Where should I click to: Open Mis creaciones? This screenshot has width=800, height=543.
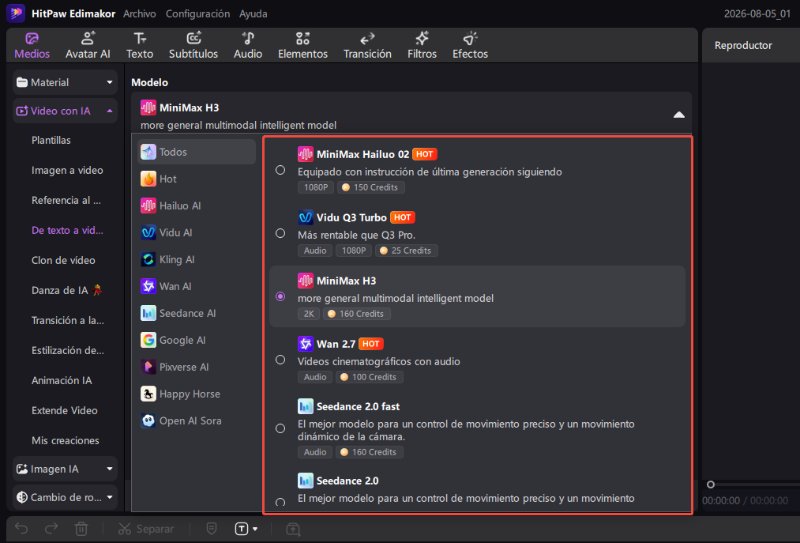65,440
